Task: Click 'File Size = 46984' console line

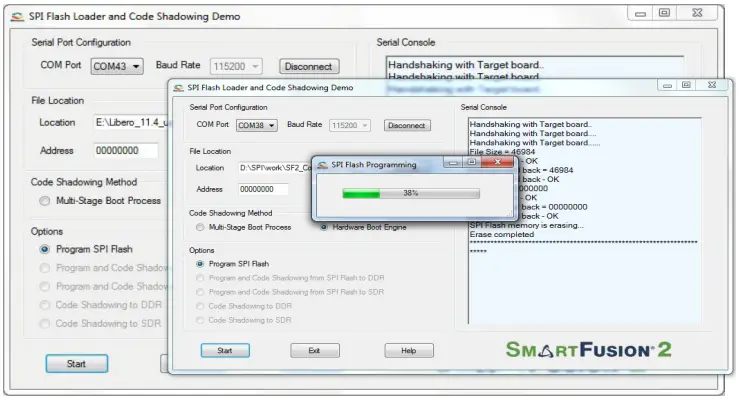Action: (502, 152)
